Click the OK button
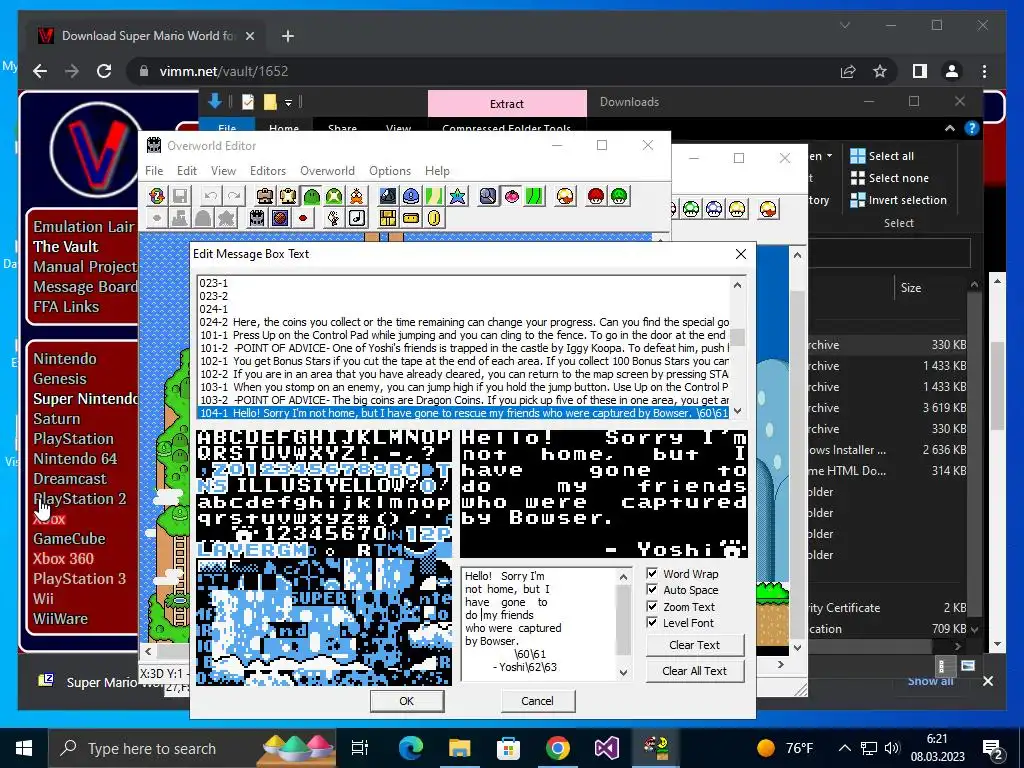Screen dimensions: 1024x768 point(407,701)
